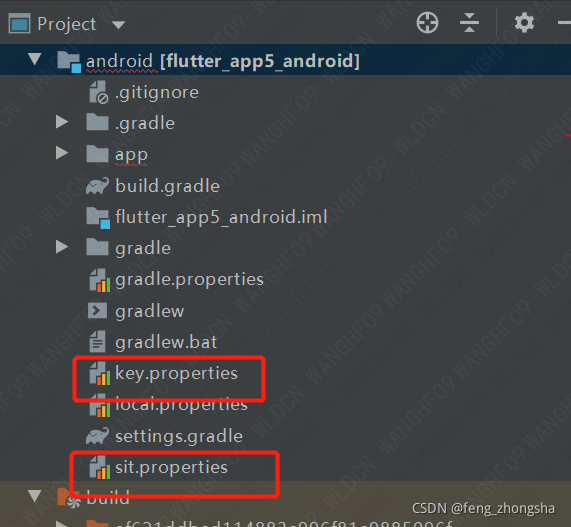Expand the gradle folder arrow
The image size is (571, 527).
(62, 247)
